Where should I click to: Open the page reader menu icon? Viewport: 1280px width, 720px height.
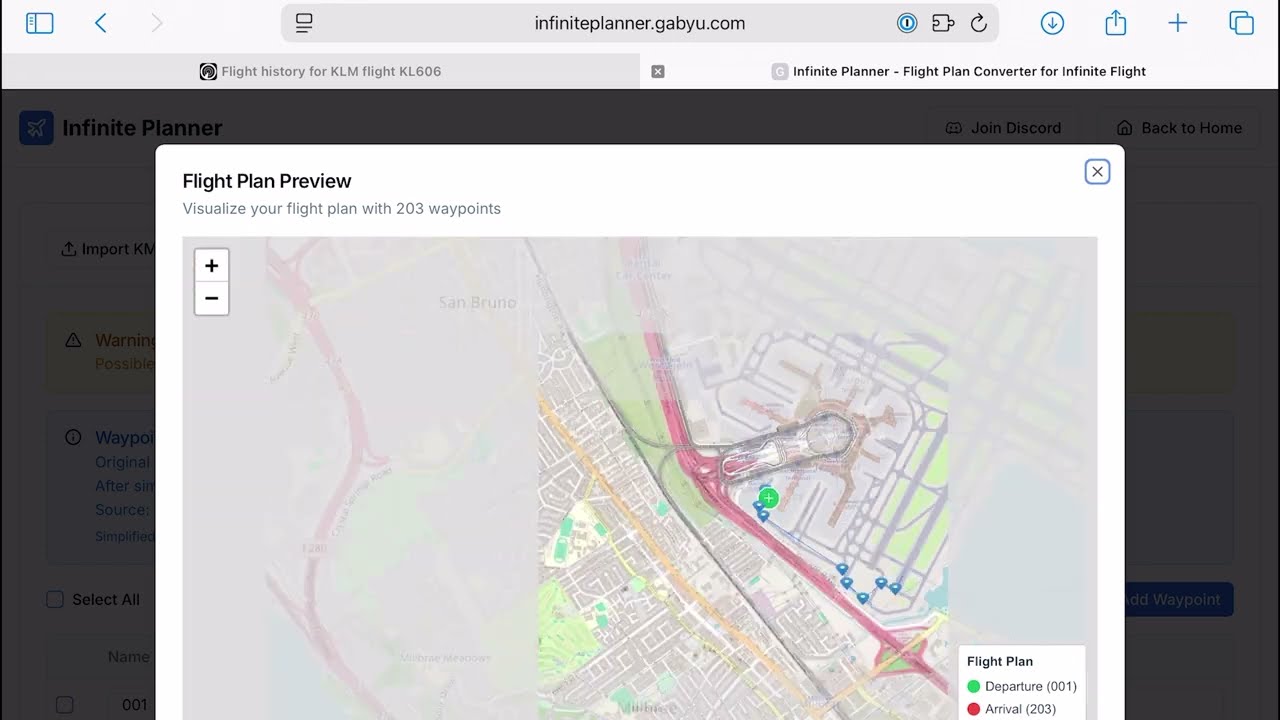305,23
